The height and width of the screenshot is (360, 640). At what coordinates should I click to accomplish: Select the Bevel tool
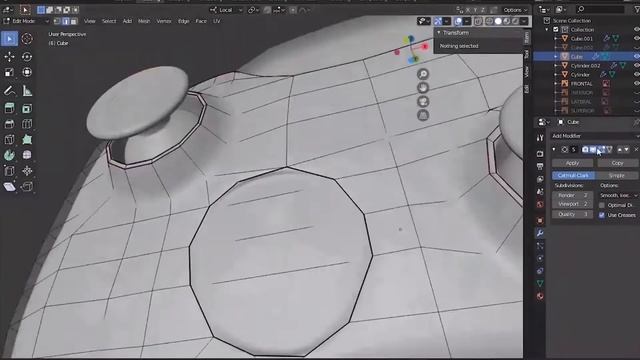(x=9, y=124)
